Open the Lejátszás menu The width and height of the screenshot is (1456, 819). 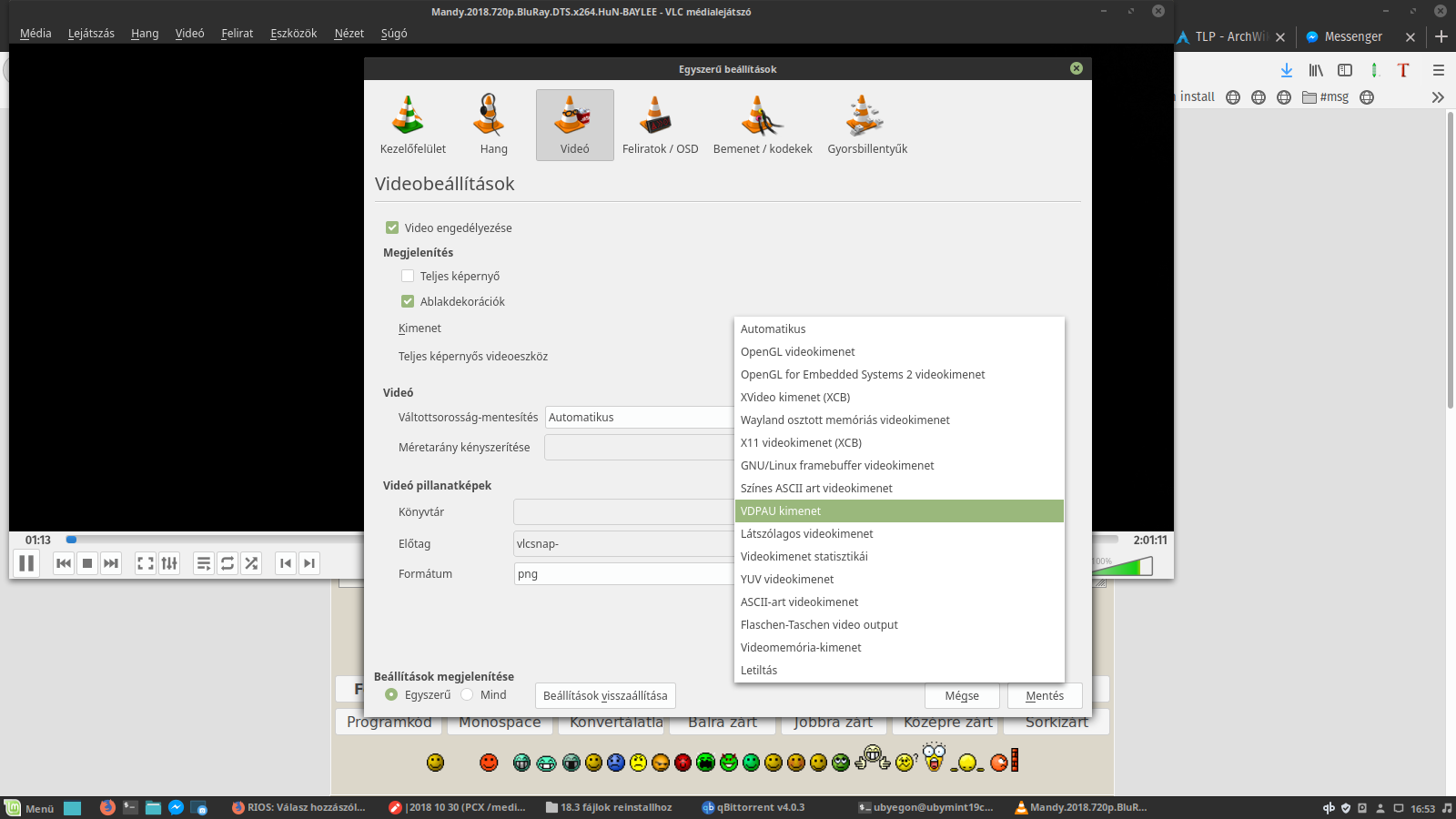click(x=91, y=33)
